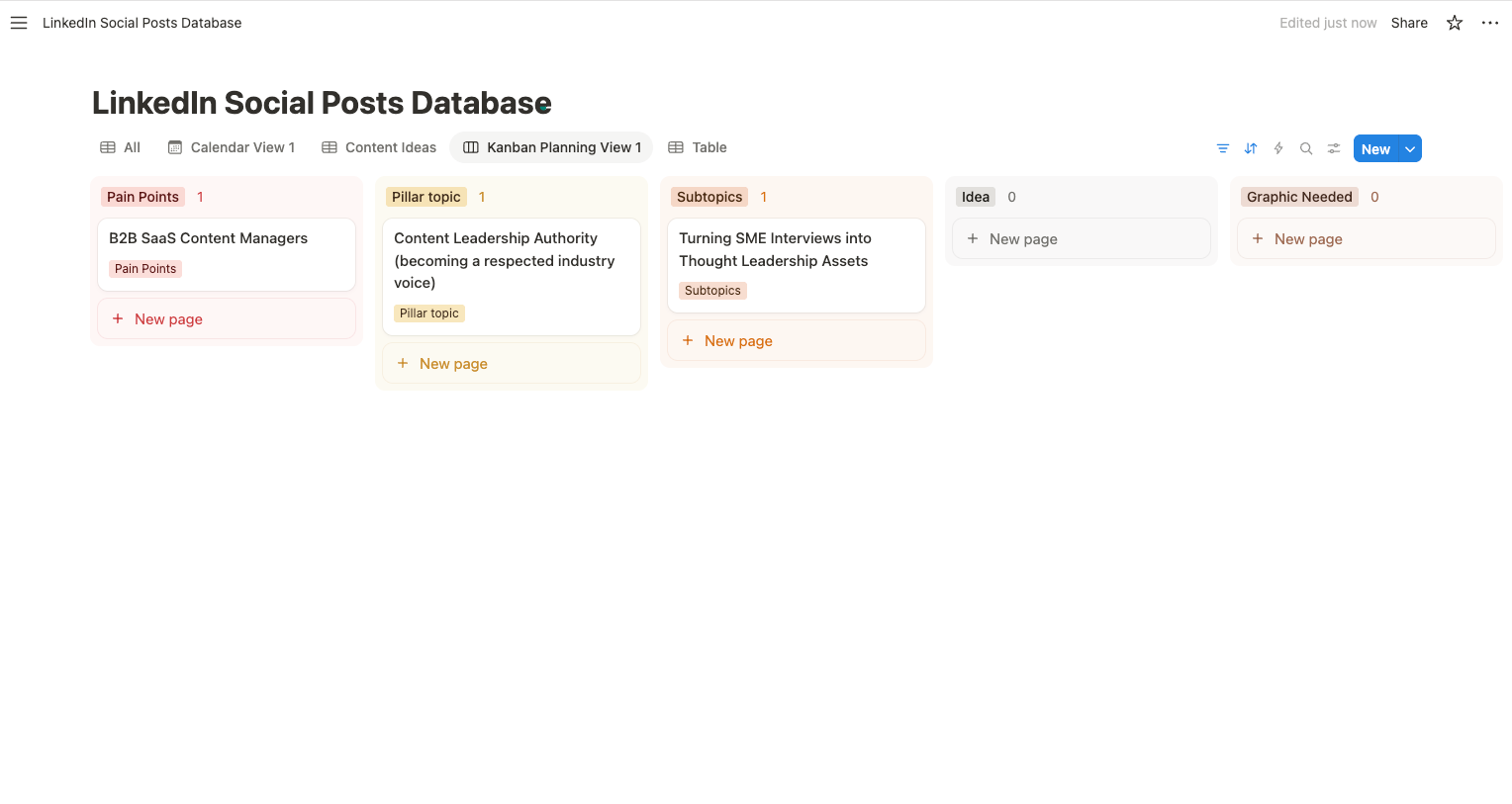Favorite this page with the star icon
This screenshot has height=804, width=1512.
pyautogui.click(x=1455, y=23)
